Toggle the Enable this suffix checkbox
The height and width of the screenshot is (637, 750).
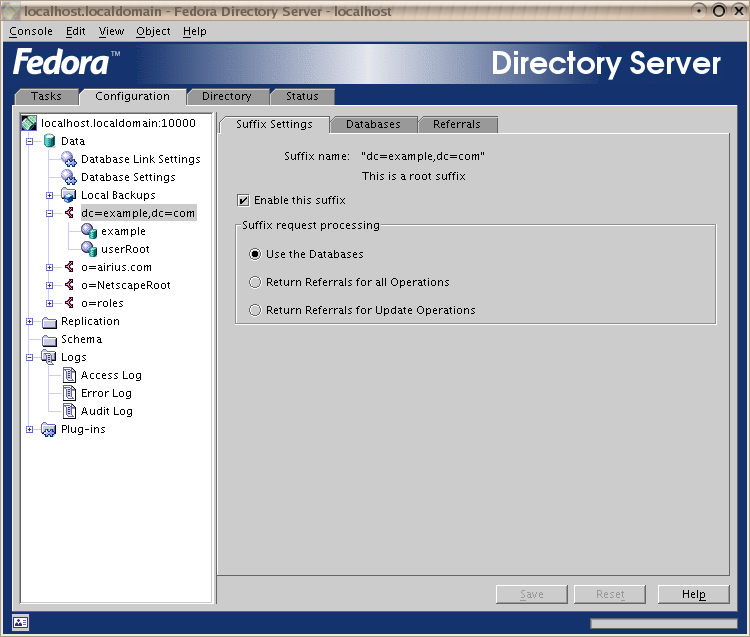click(243, 200)
